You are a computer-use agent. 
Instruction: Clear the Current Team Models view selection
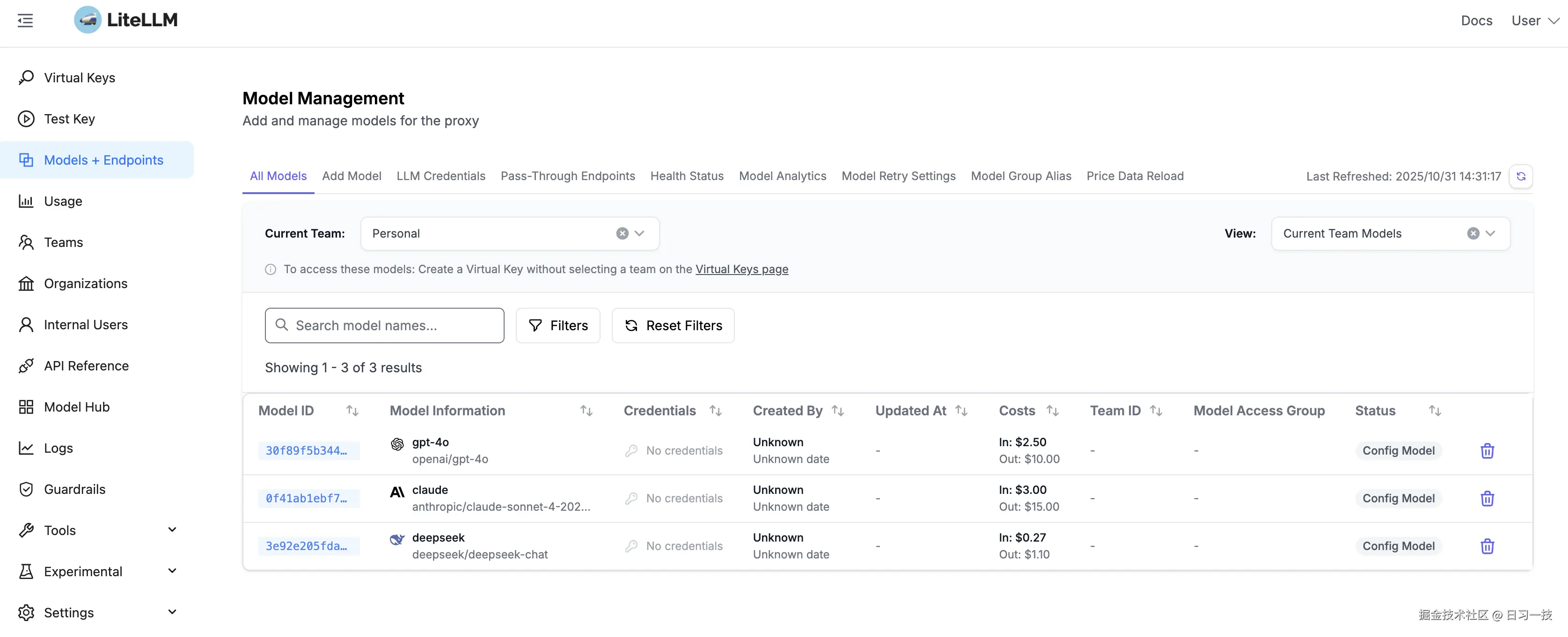coord(1473,234)
